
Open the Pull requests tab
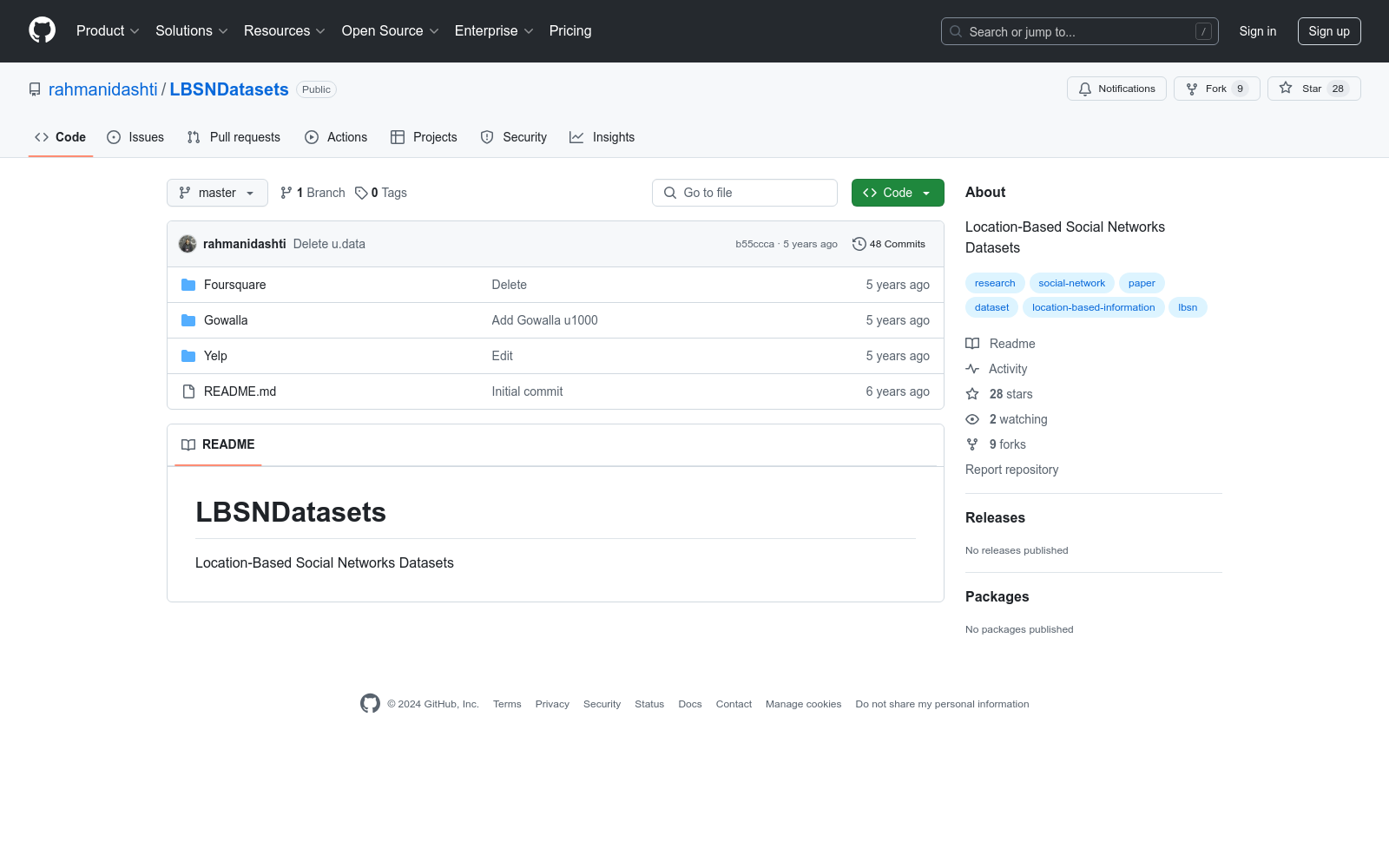[234, 137]
